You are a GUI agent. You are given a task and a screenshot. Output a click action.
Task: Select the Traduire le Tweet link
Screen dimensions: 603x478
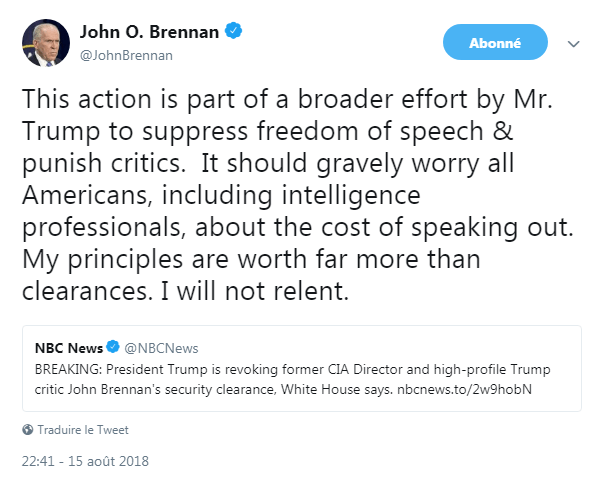[83, 430]
